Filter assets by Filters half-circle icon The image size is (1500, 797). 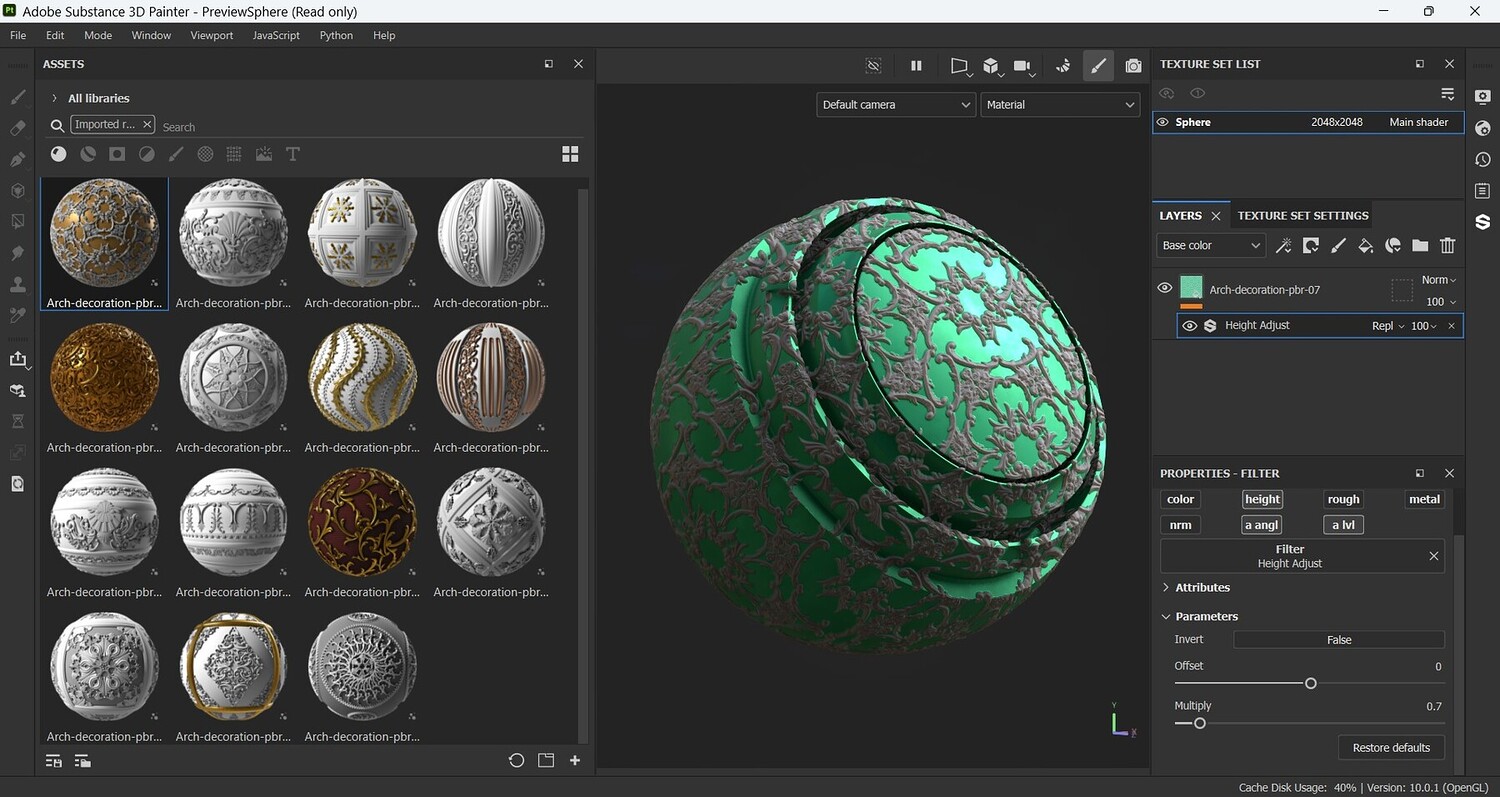point(147,154)
